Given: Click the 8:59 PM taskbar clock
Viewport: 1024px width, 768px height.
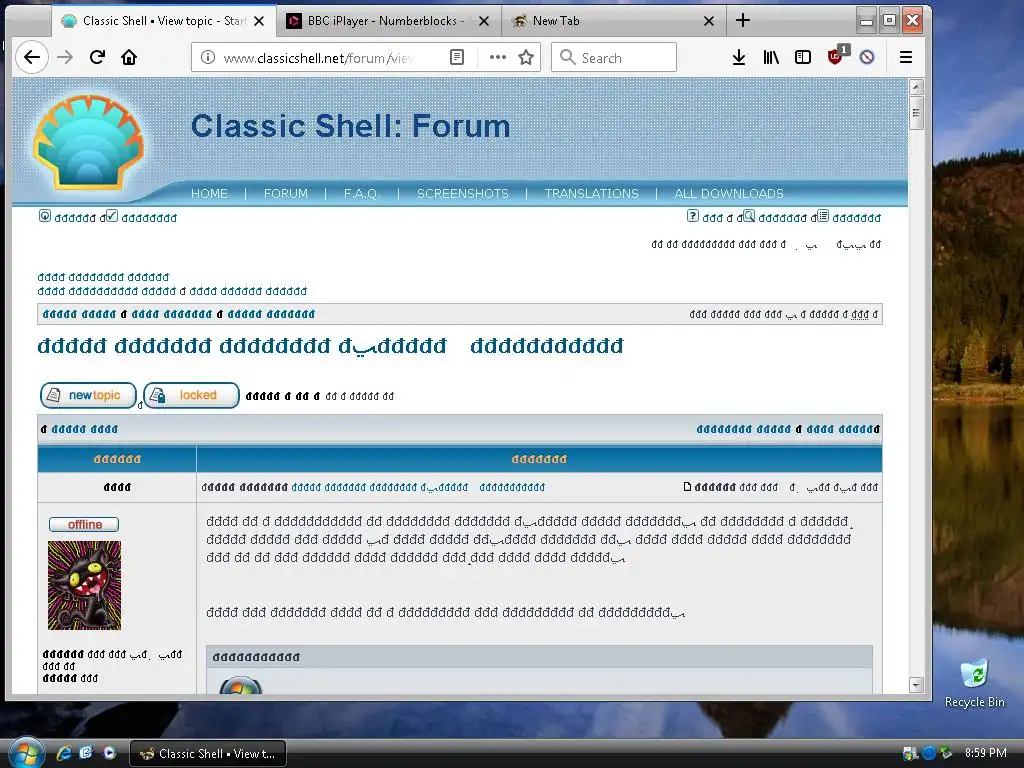Looking at the screenshot, I should tap(985, 753).
